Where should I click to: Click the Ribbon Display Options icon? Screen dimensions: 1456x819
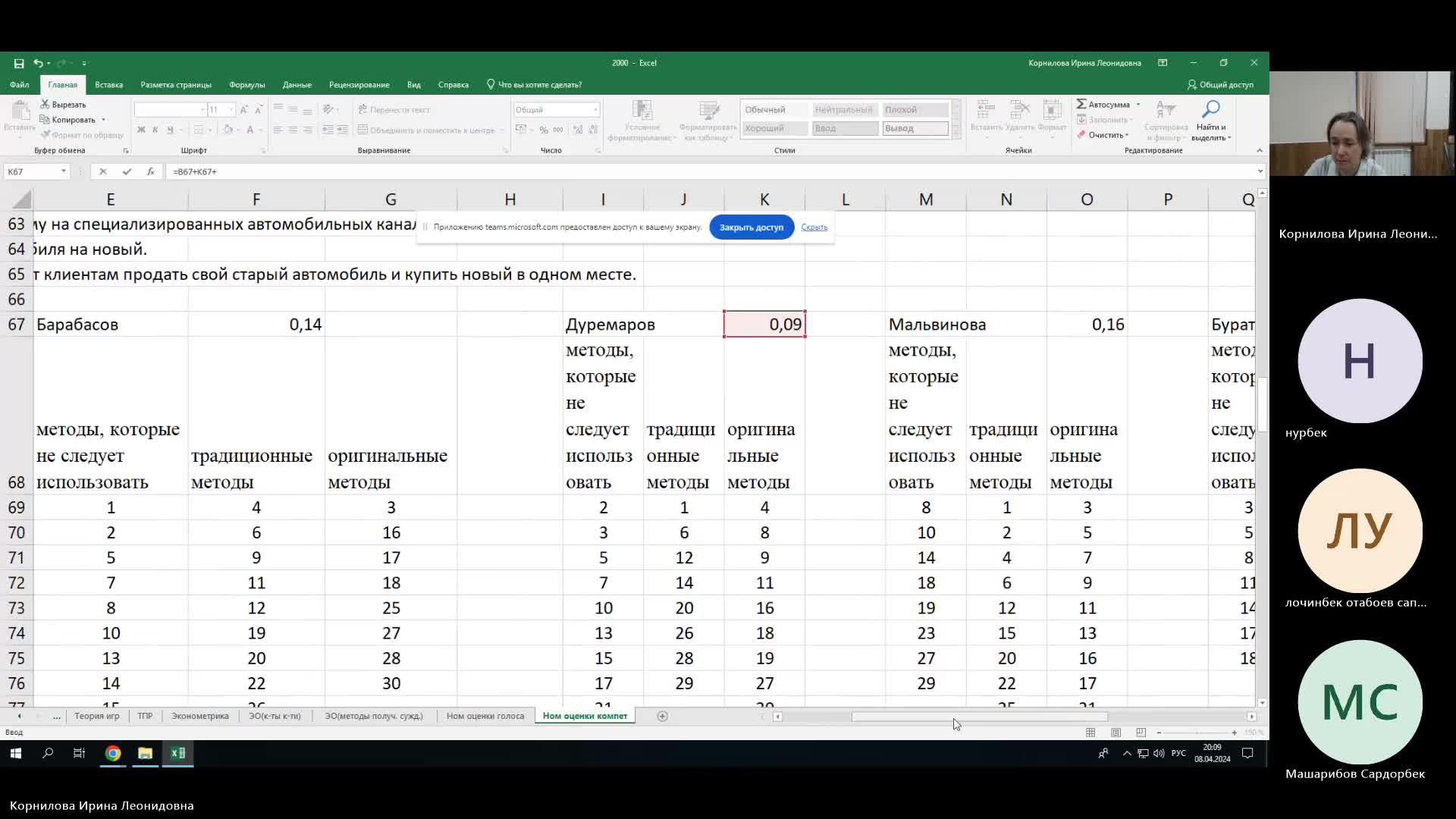pyautogui.click(x=1163, y=63)
